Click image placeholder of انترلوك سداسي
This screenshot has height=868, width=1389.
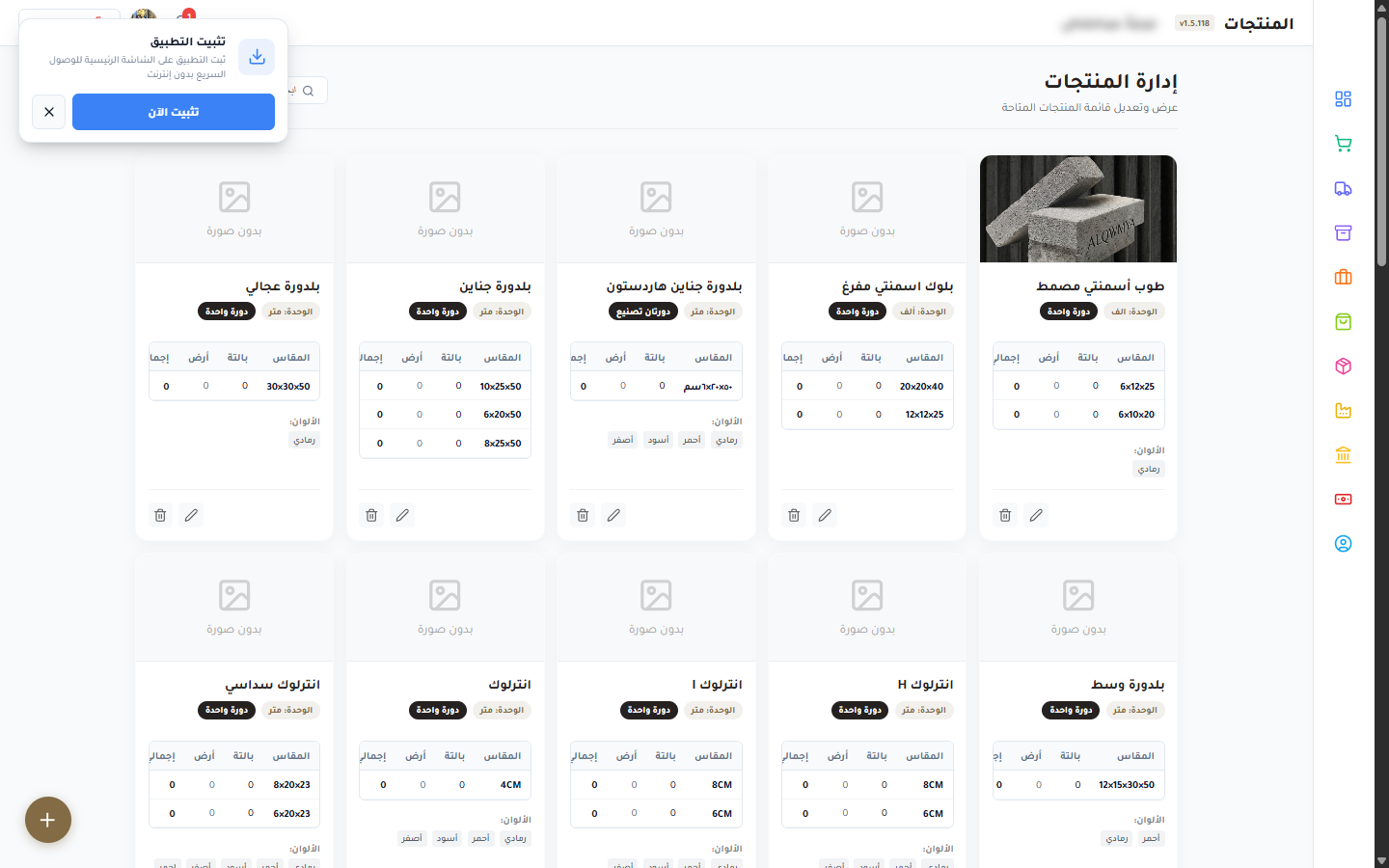coord(234,607)
